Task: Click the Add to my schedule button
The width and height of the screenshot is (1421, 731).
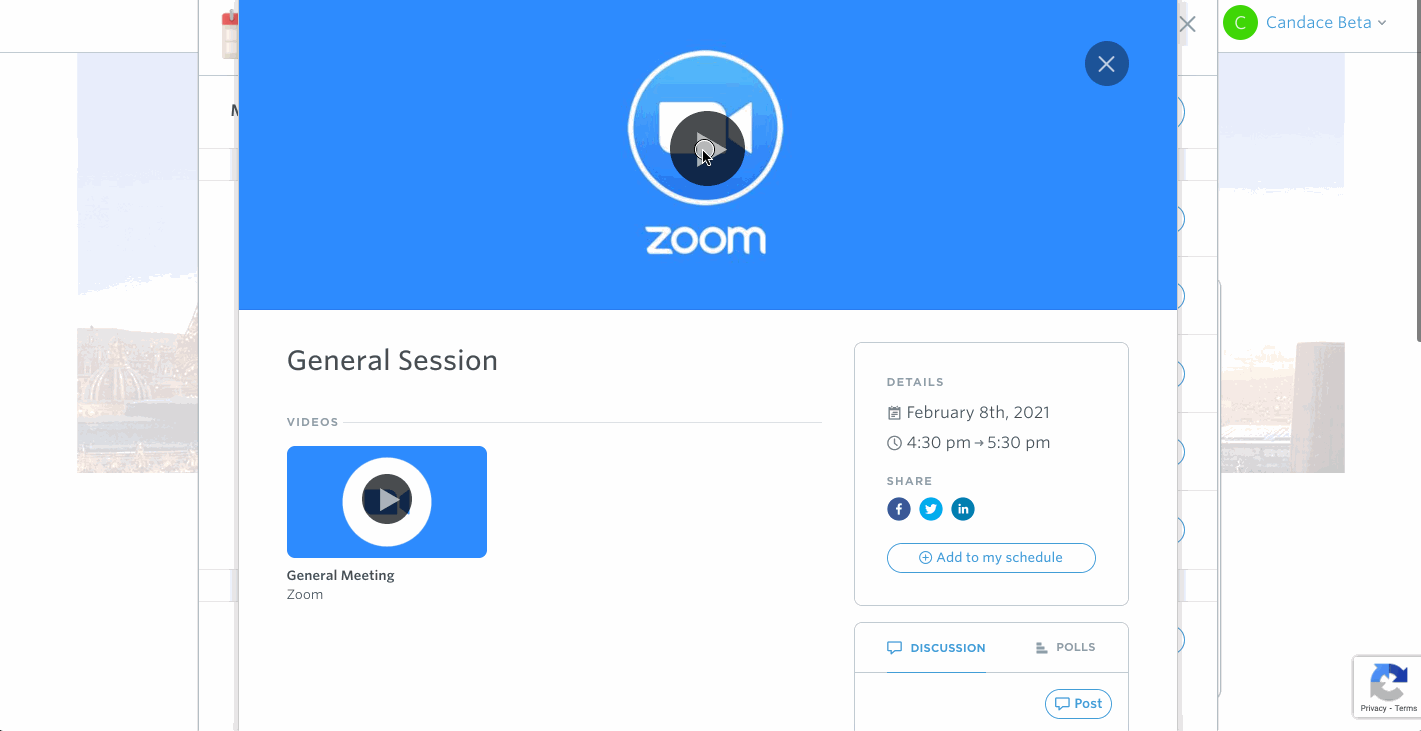Action: tap(991, 558)
